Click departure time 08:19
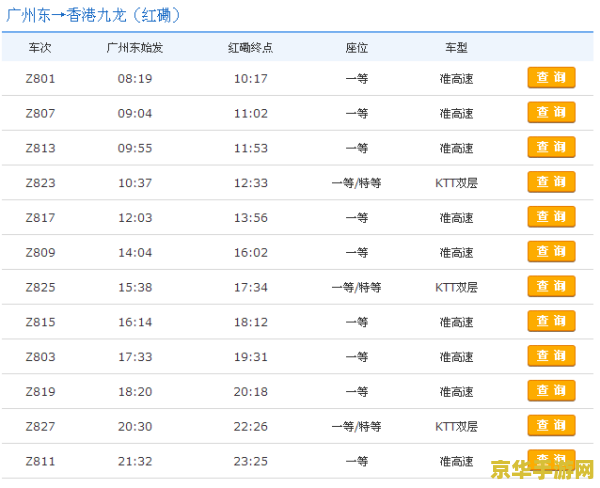 135,79
